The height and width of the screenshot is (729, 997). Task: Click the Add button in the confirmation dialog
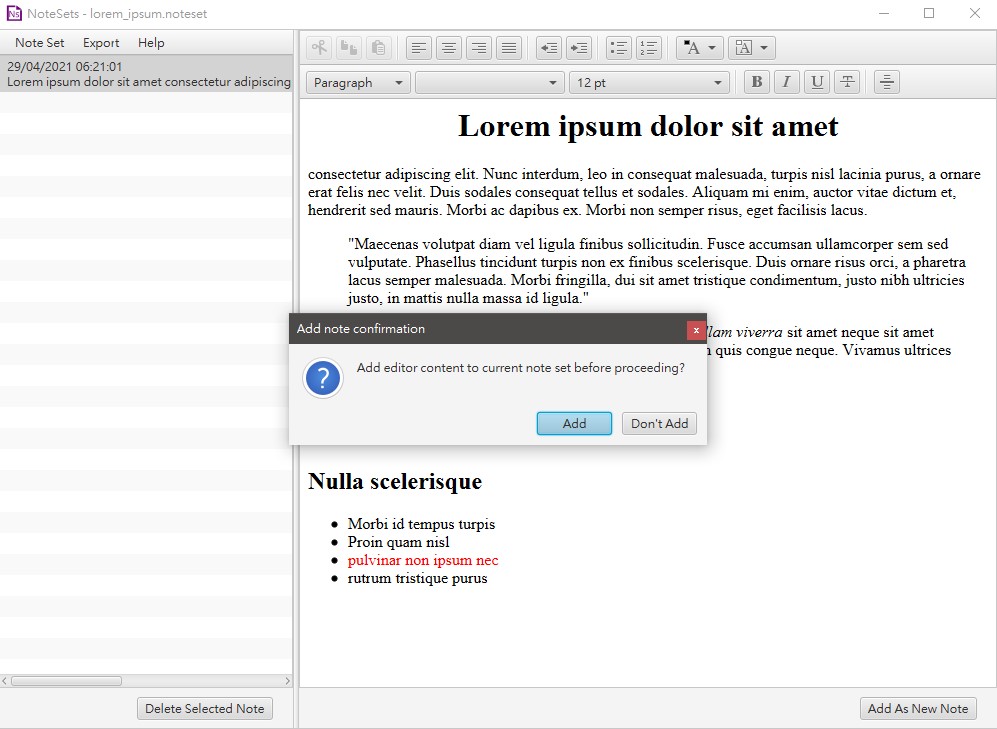(x=574, y=423)
